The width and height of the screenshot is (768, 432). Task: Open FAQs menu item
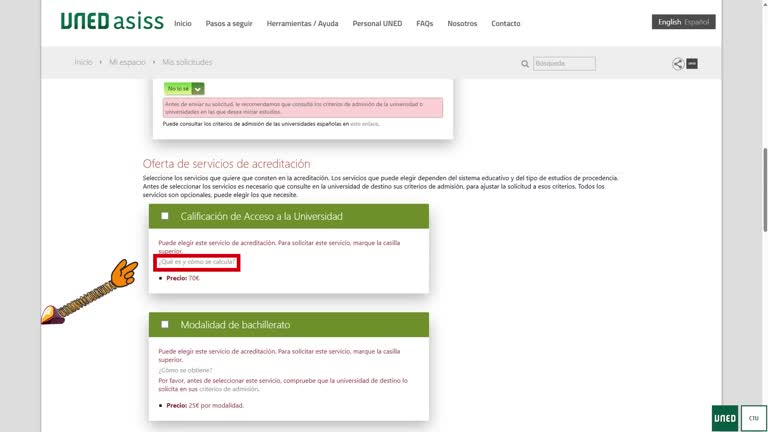425,24
